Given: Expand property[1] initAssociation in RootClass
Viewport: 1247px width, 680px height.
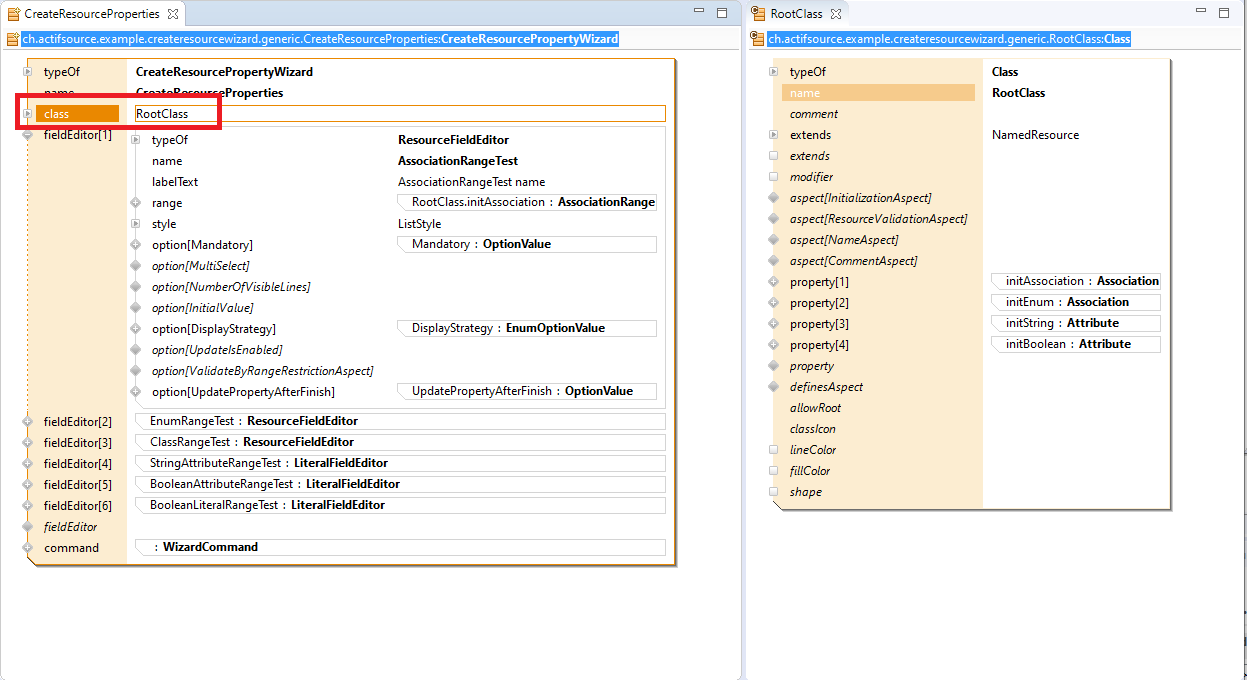Looking at the screenshot, I should pyautogui.click(x=773, y=282).
